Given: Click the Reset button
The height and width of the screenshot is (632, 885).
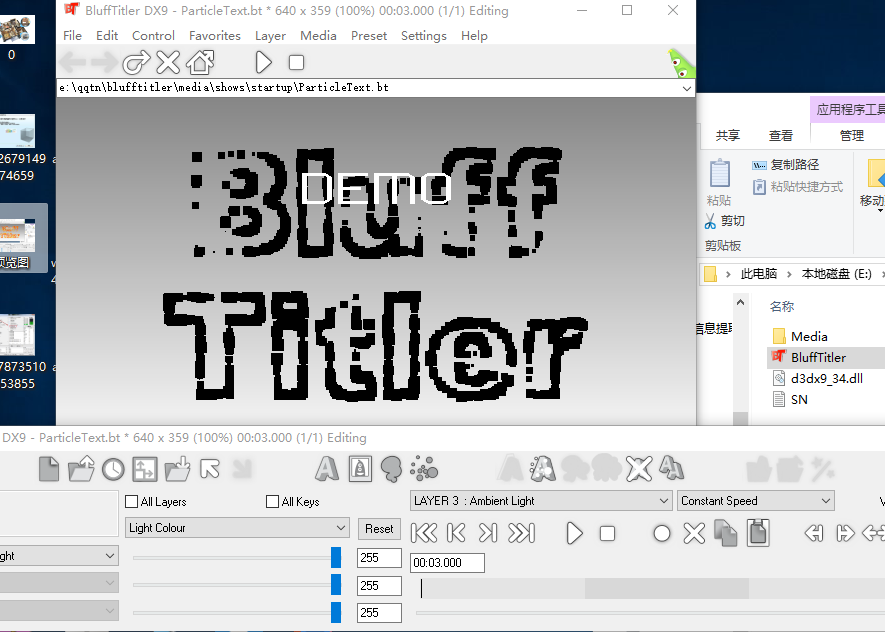Looking at the screenshot, I should click(379, 529).
